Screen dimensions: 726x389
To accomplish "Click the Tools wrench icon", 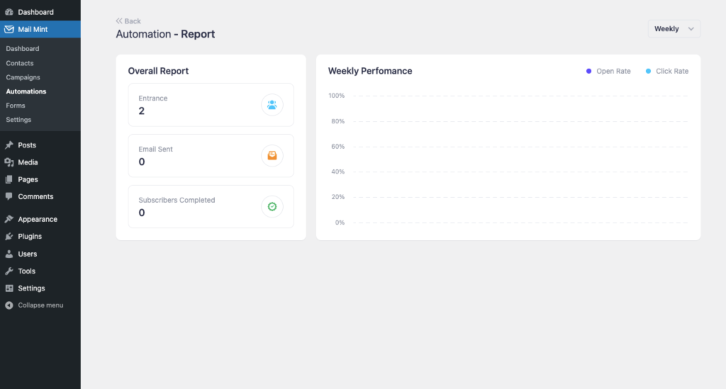I will coord(9,271).
